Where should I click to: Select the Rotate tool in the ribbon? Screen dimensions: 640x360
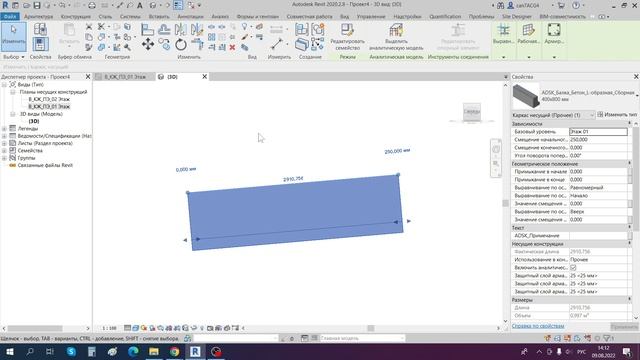click(181, 44)
